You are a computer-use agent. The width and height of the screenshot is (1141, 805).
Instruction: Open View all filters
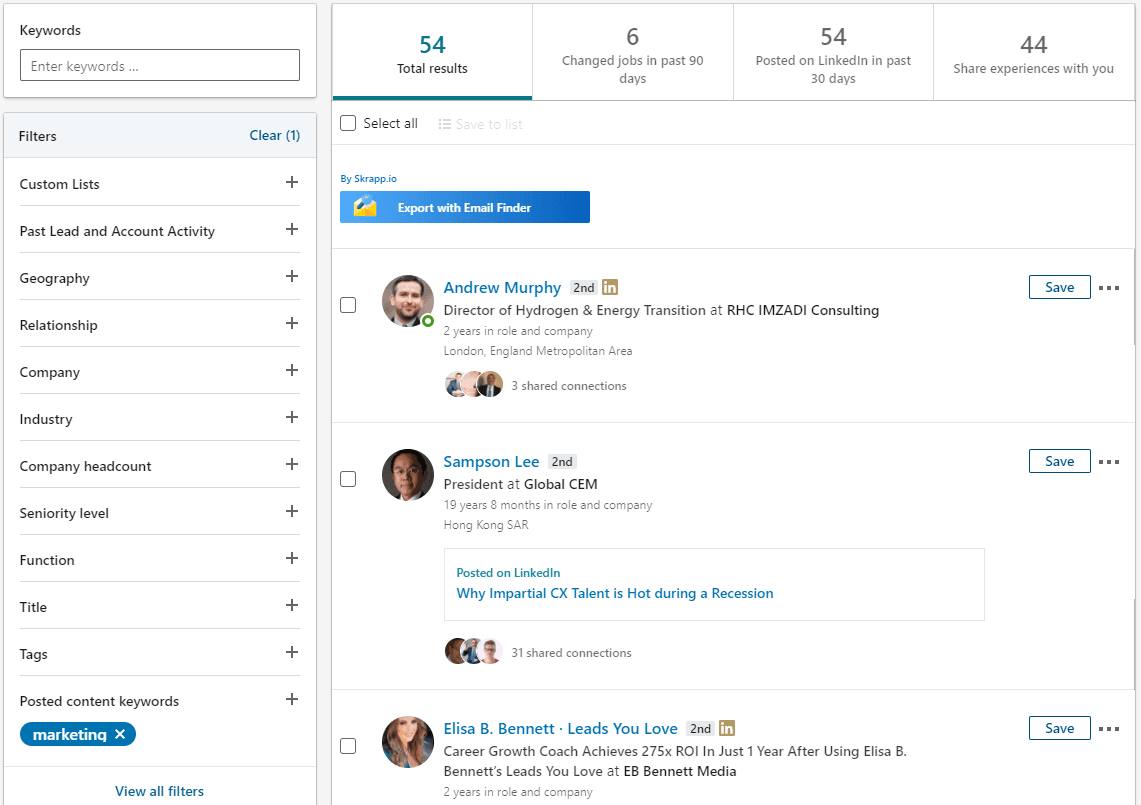click(x=159, y=791)
